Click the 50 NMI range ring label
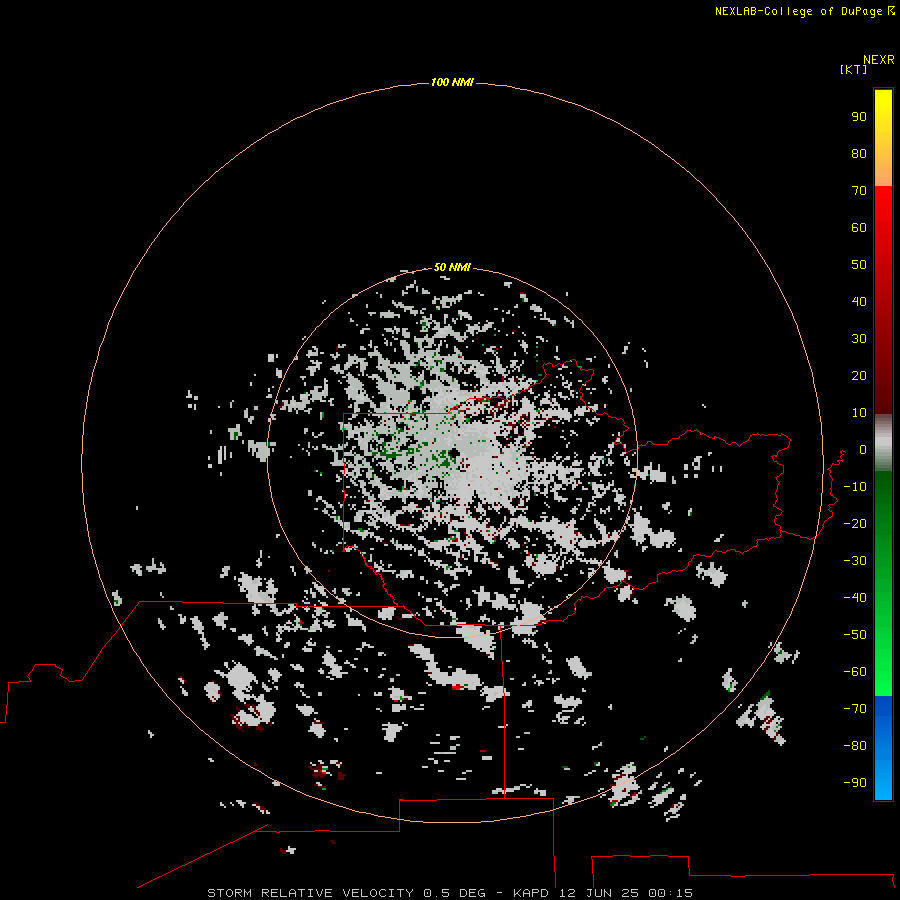This screenshot has width=900, height=900. [x=452, y=267]
